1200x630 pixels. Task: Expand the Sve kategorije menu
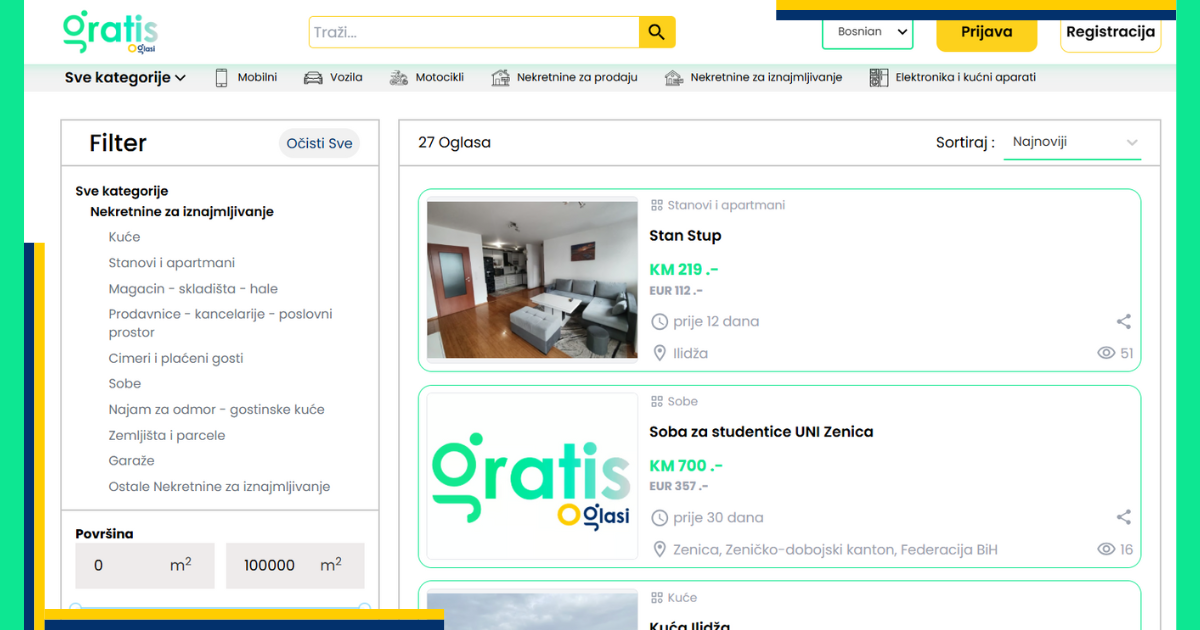(x=125, y=77)
